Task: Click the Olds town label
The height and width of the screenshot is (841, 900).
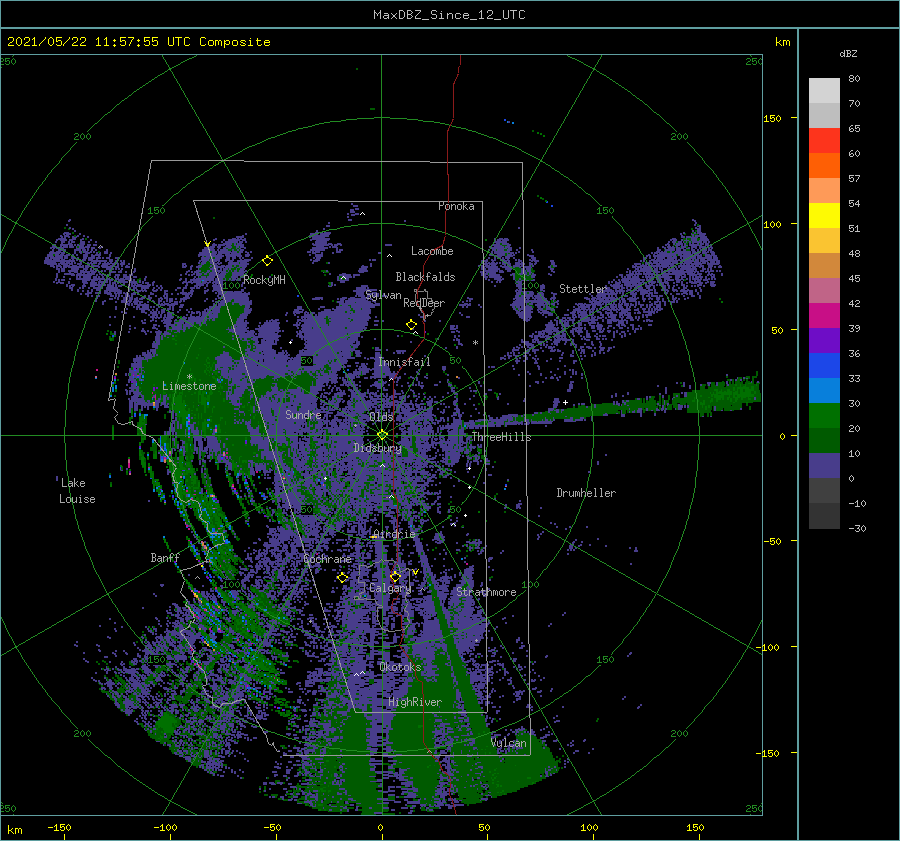Action: pos(381,417)
